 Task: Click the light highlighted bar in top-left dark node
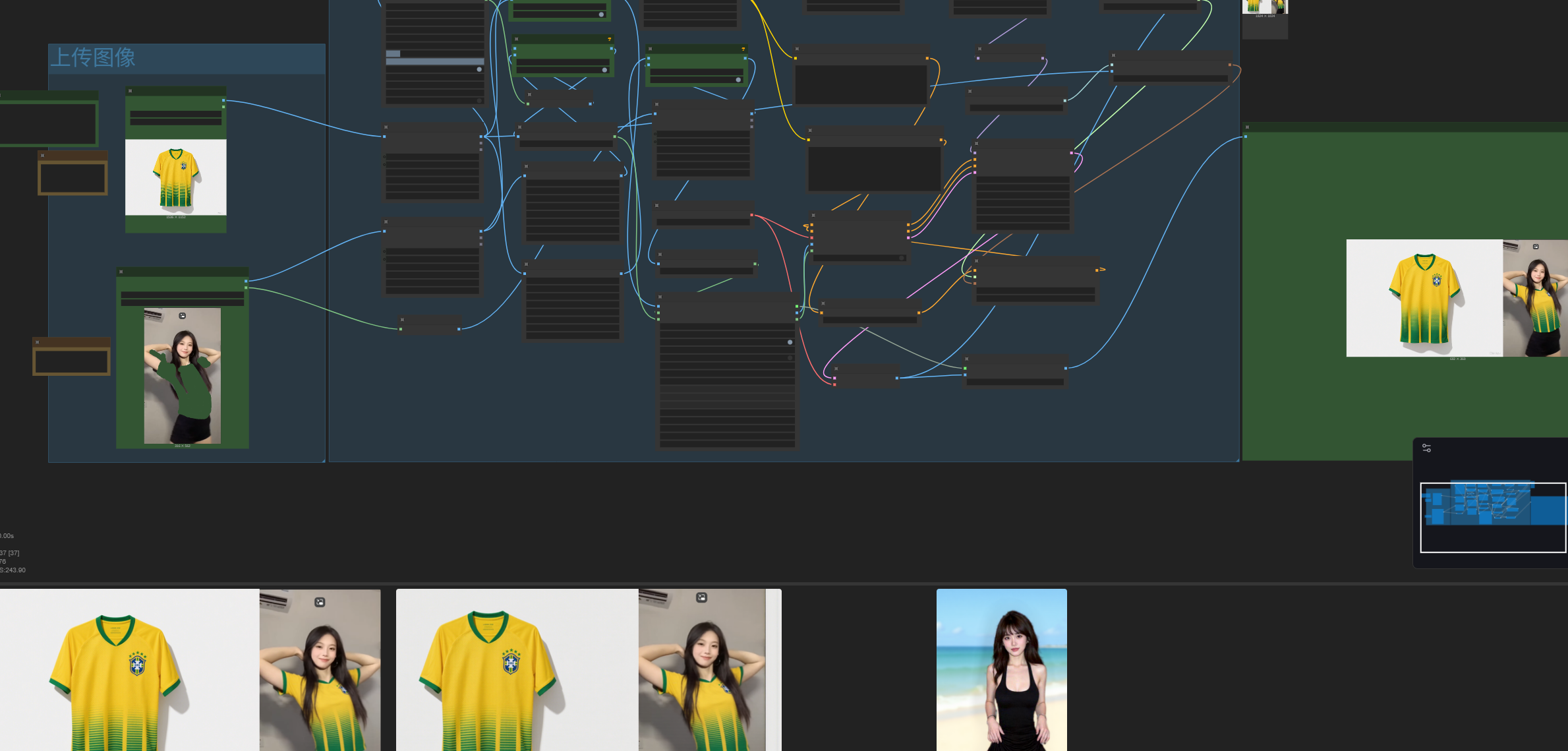(x=434, y=61)
